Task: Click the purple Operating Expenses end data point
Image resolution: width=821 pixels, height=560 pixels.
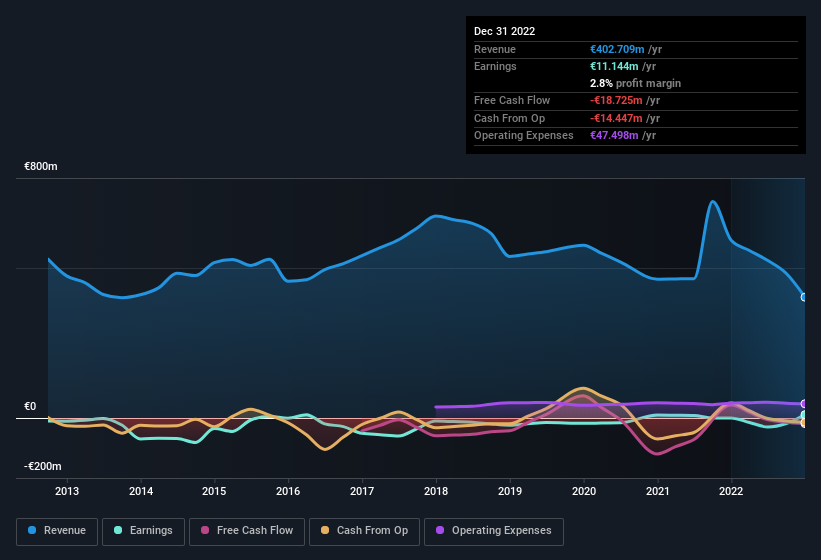Action: (804, 404)
